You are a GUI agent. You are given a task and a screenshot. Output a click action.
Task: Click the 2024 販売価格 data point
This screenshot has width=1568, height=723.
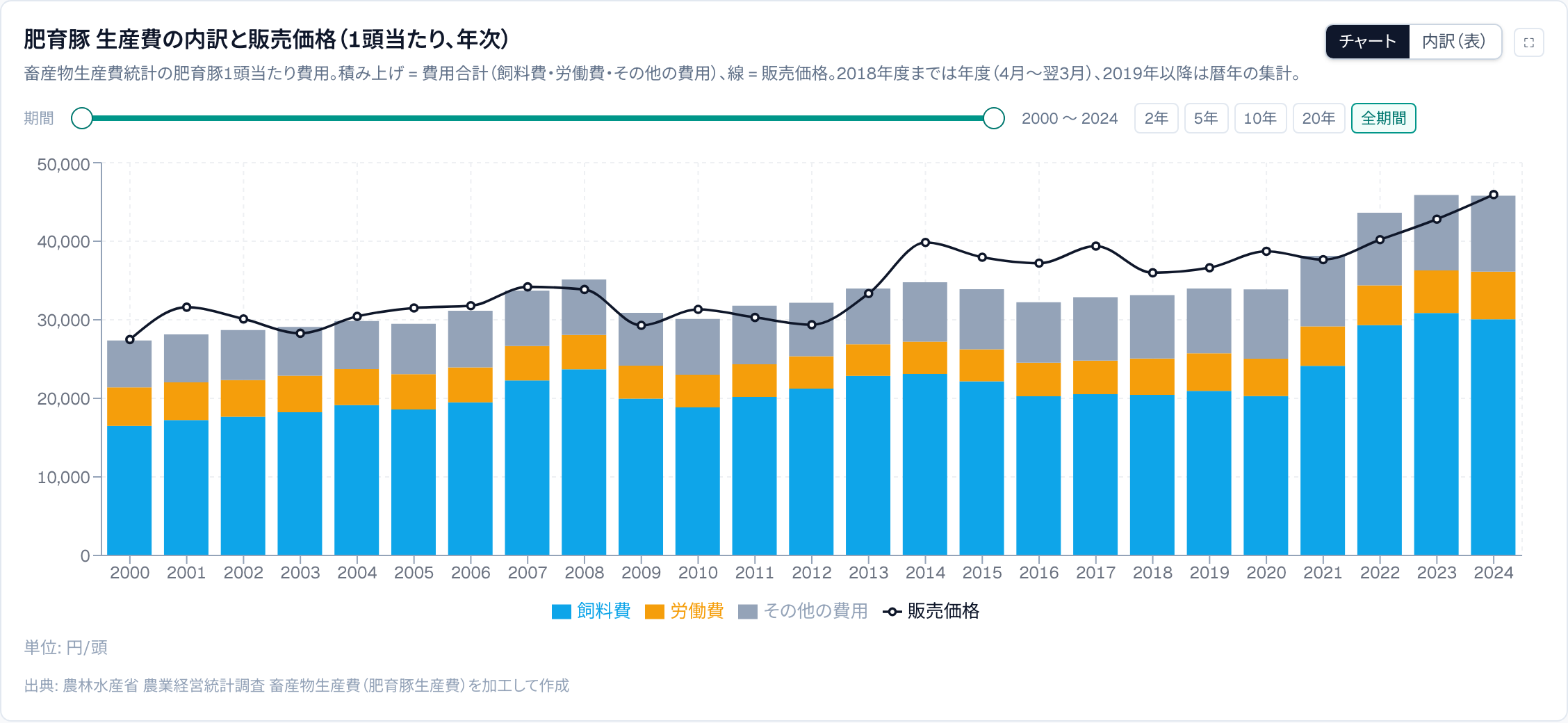[x=1494, y=195]
